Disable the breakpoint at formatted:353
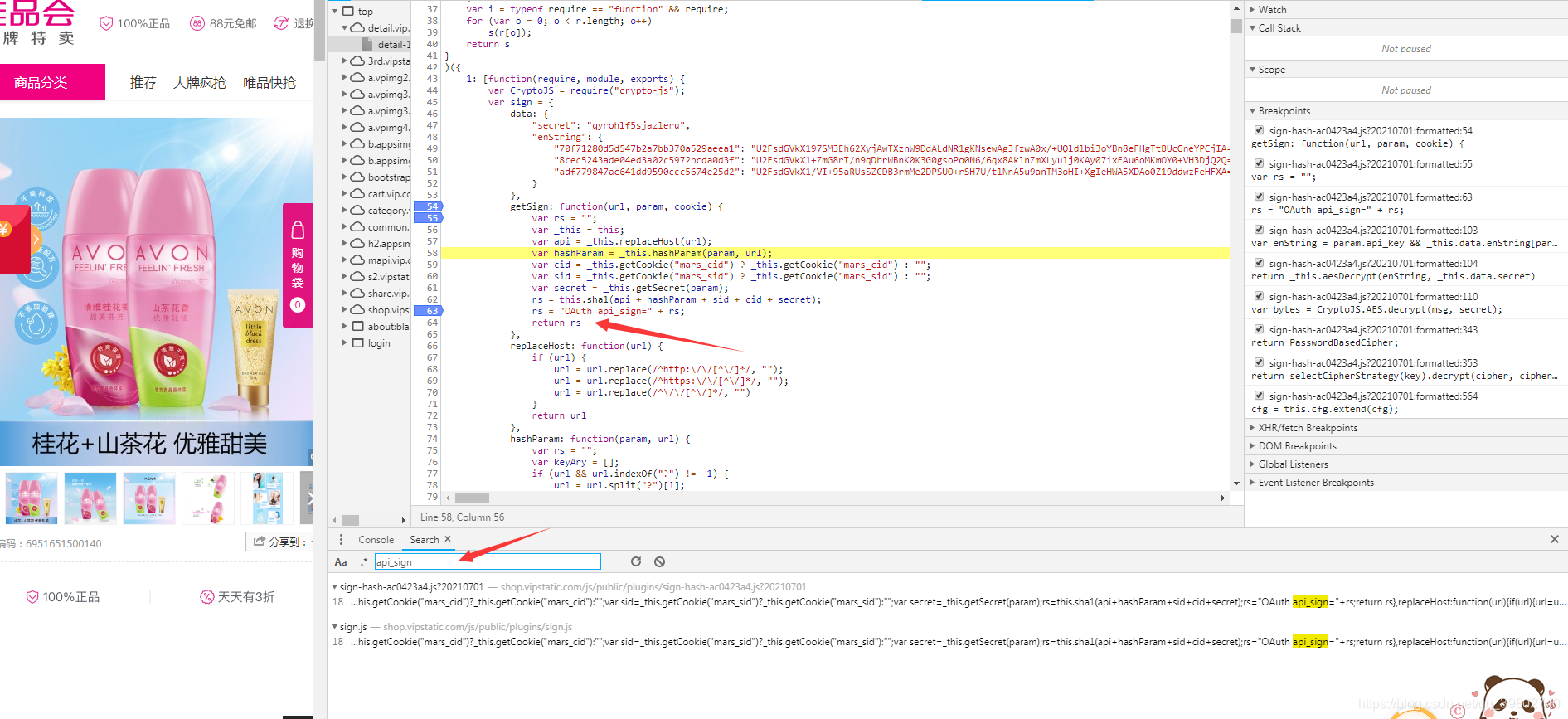 pos(1260,362)
